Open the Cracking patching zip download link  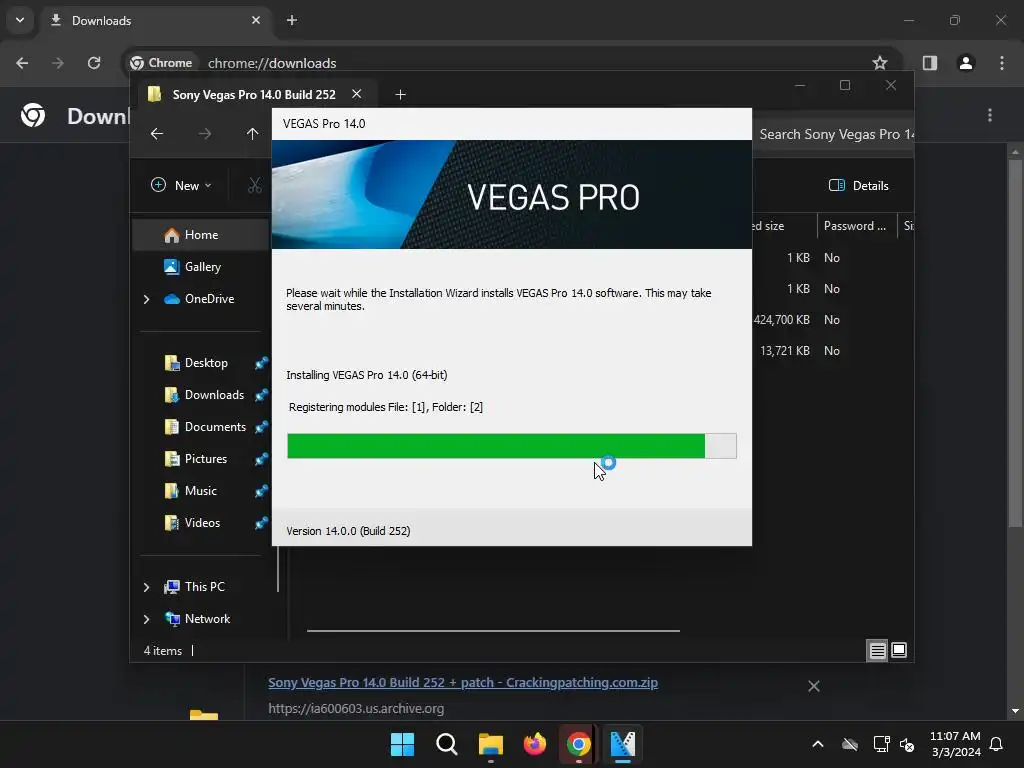[x=463, y=682]
